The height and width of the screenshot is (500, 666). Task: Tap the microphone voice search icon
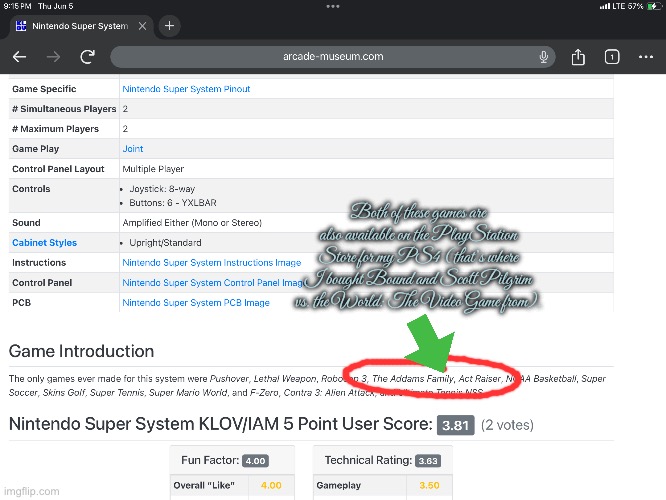(543, 56)
